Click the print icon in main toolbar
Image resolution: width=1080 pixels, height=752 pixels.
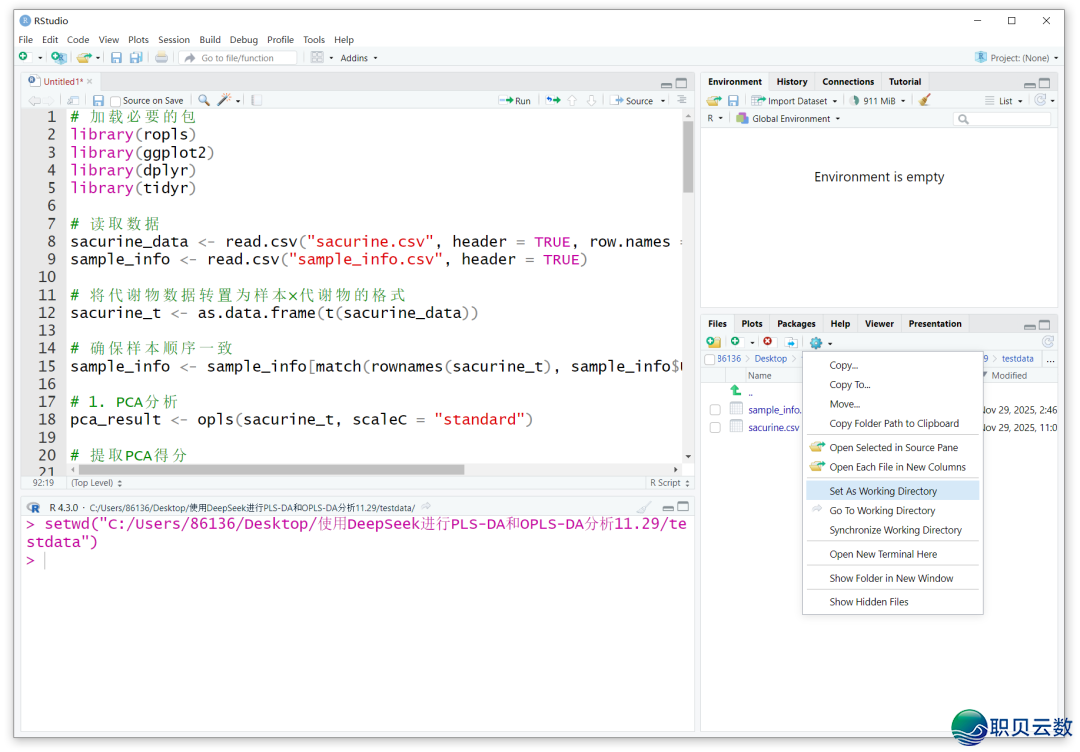click(161, 58)
